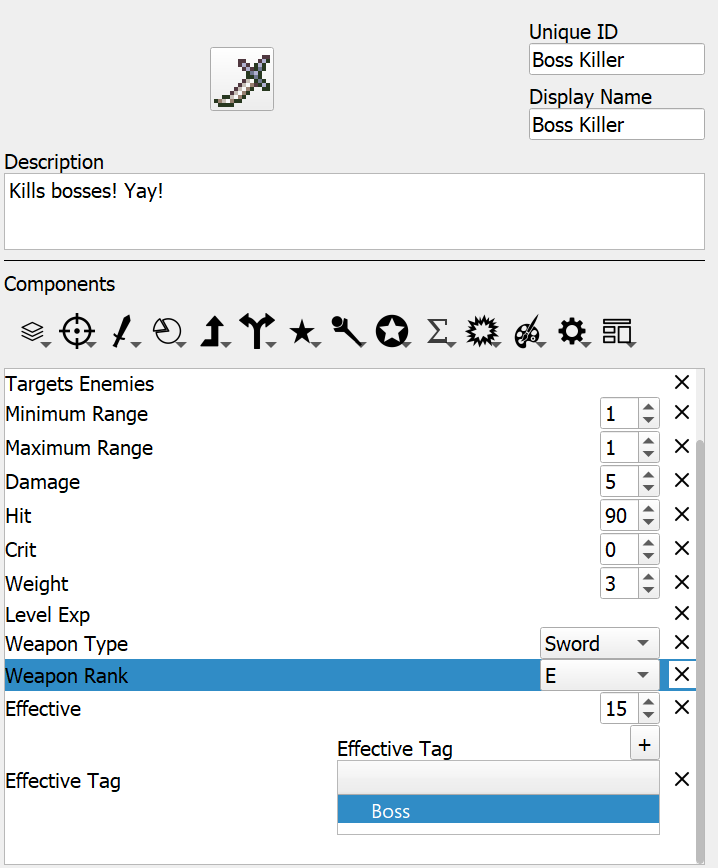The image size is (718, 868).
Task: Open the star special components menu
Action: point(302,332)
